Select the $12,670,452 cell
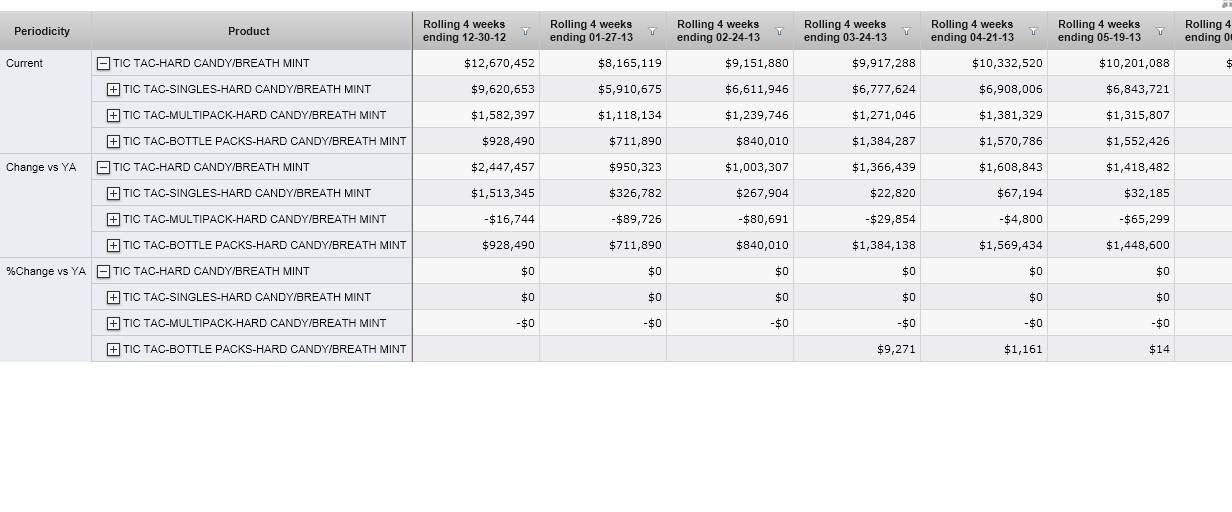This screenshot has width=1232, height=512. (x=499, y=63)
